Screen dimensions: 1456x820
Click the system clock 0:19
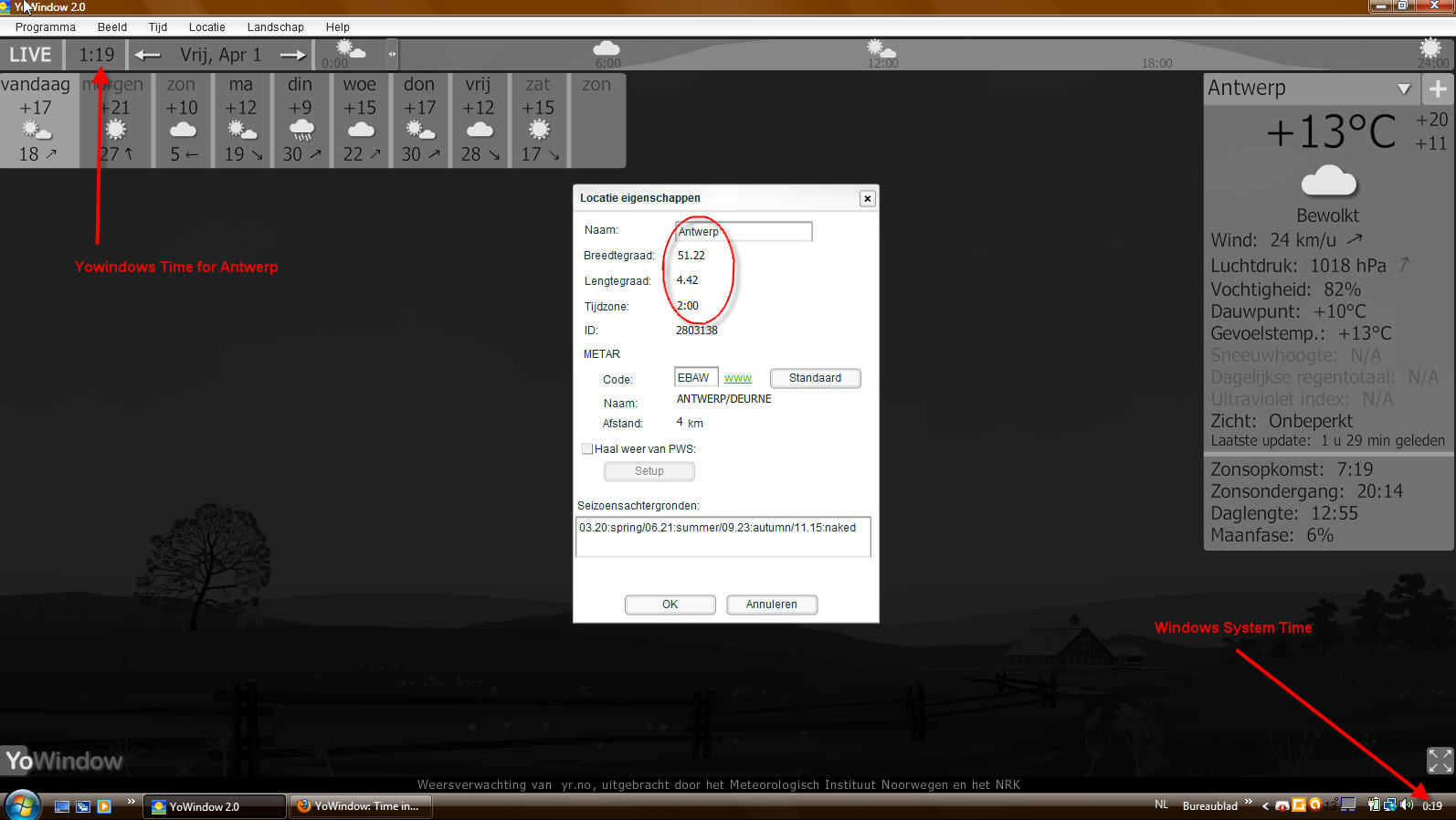point(1432,806)
